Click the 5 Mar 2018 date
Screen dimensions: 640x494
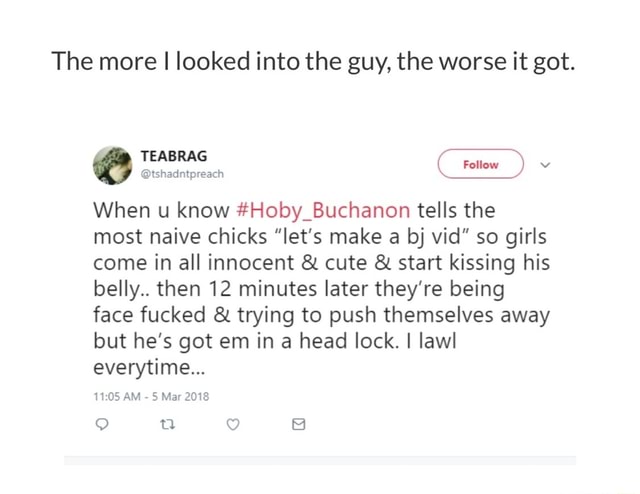tap(180, 396)
